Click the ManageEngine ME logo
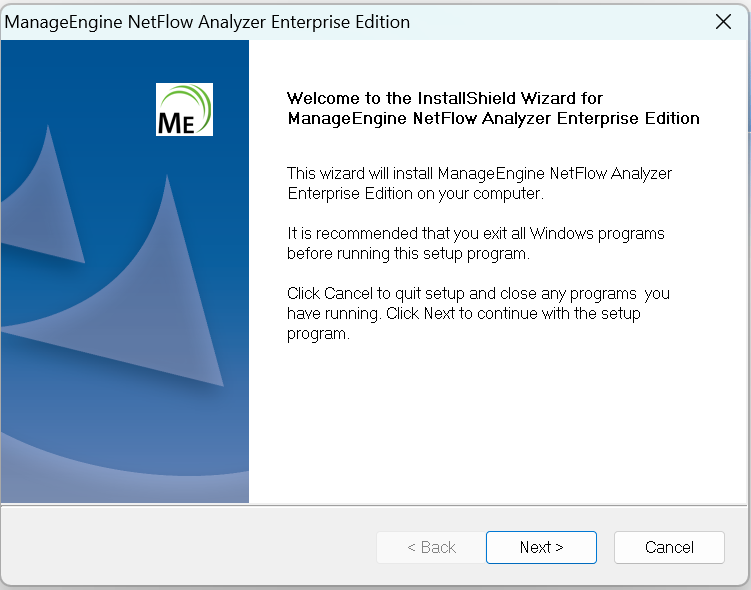The height and width of the screenshot is (590, 751). pos(184,110)
